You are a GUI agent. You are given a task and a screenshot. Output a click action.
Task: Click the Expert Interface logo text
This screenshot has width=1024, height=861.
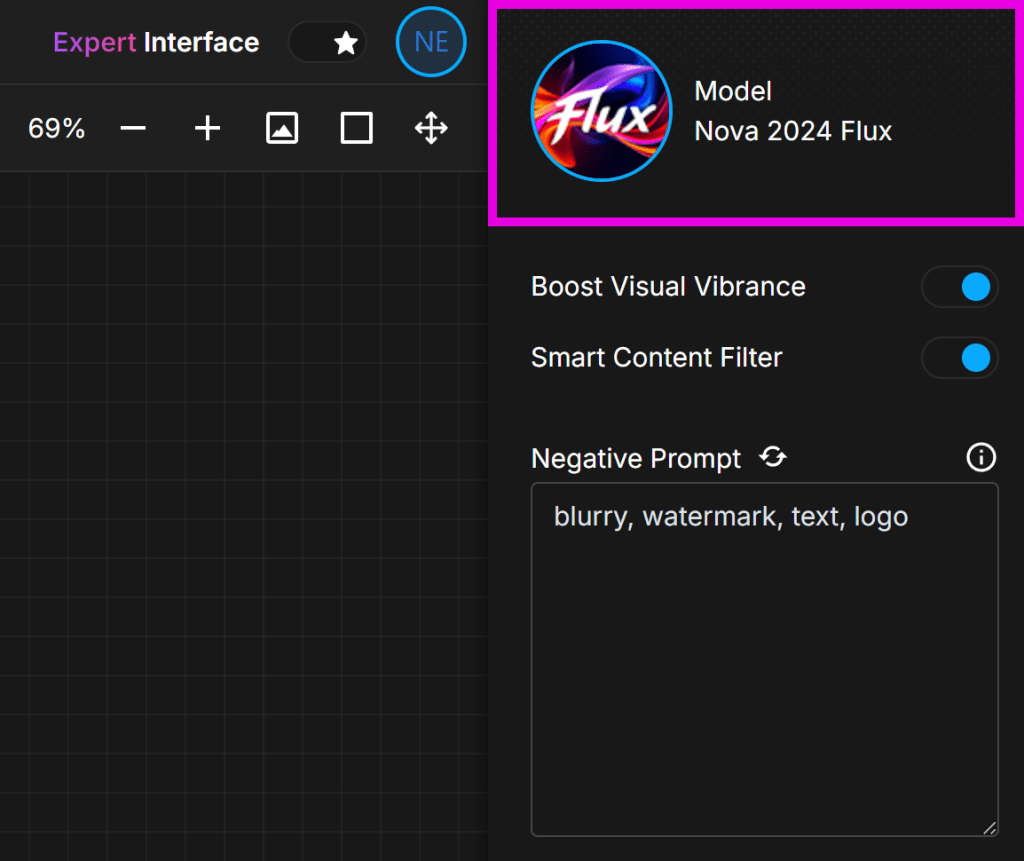tap(156, 42)
